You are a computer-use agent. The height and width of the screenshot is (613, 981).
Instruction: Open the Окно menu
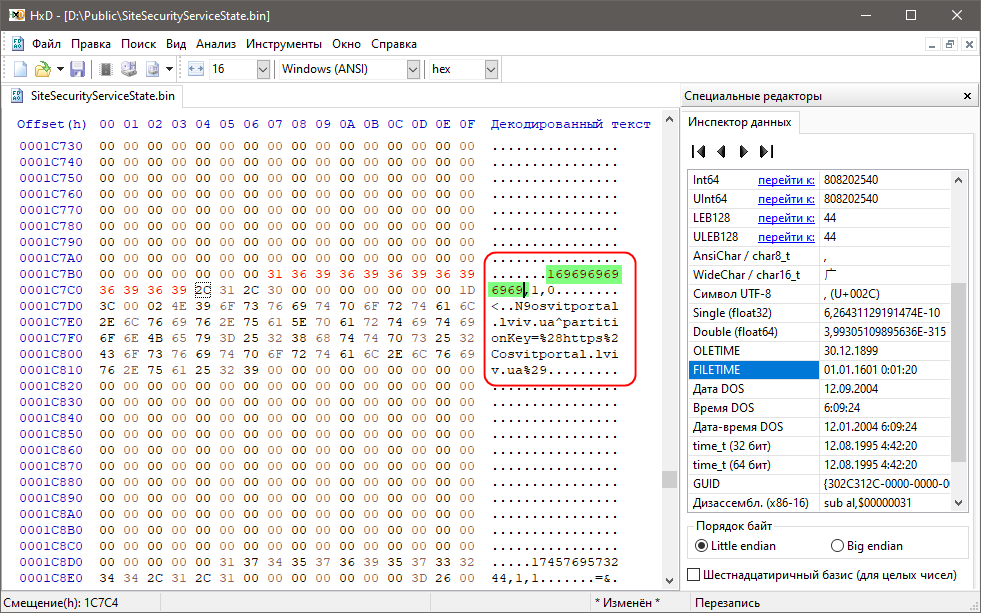pyautogui.click(x=346, y=44)
